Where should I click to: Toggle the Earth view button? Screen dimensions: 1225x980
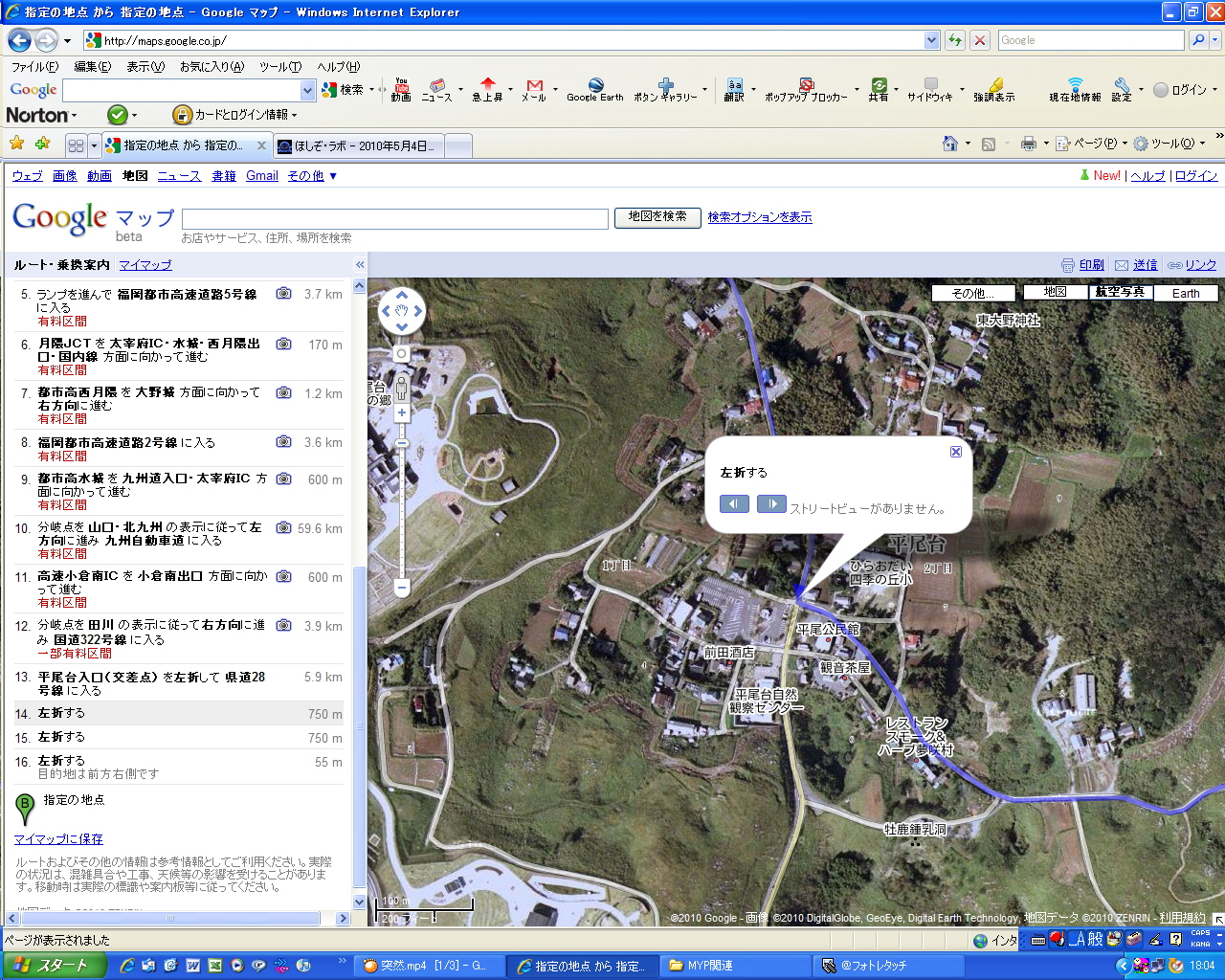(x=1186, y=294)
